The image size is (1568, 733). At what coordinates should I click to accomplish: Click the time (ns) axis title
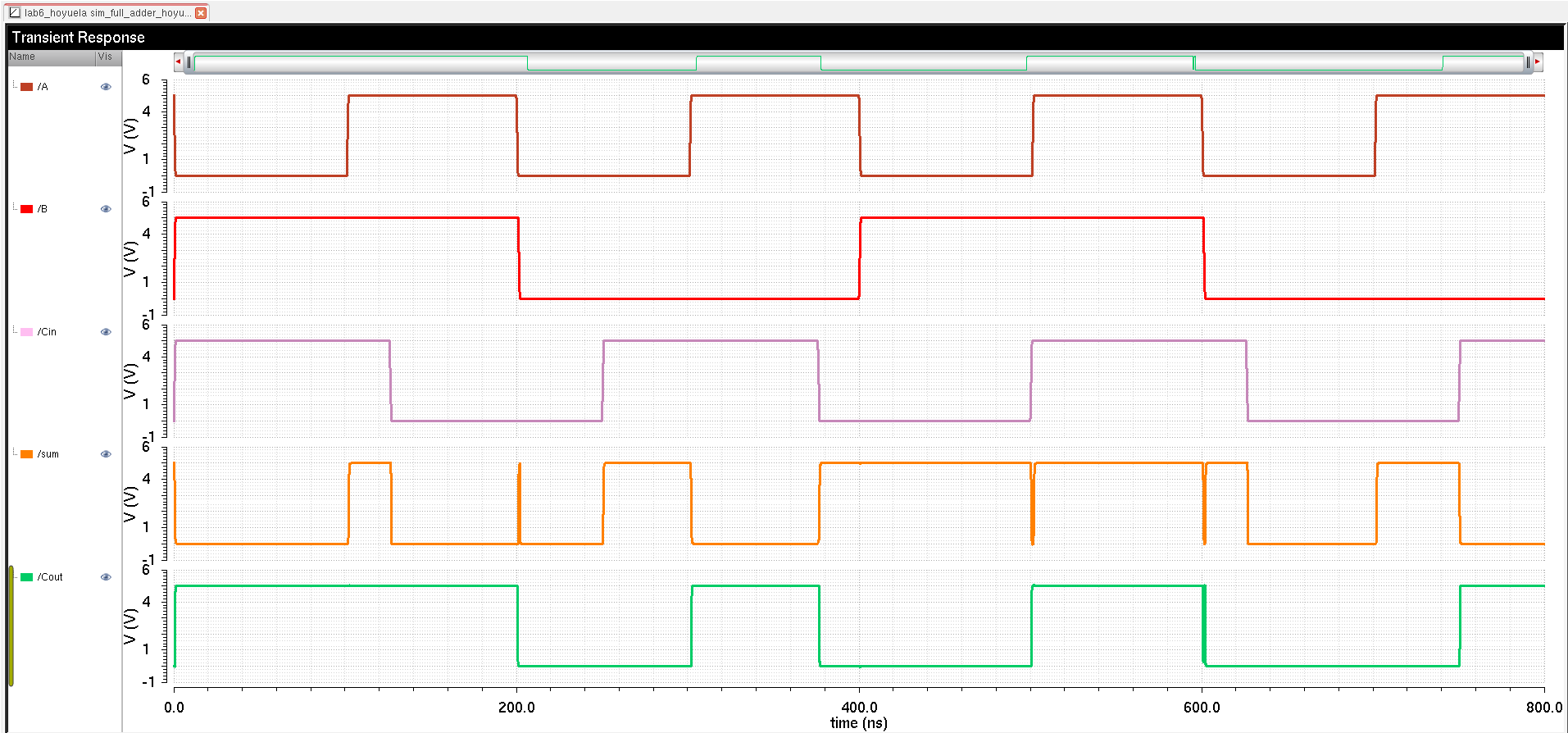(858, 723)
